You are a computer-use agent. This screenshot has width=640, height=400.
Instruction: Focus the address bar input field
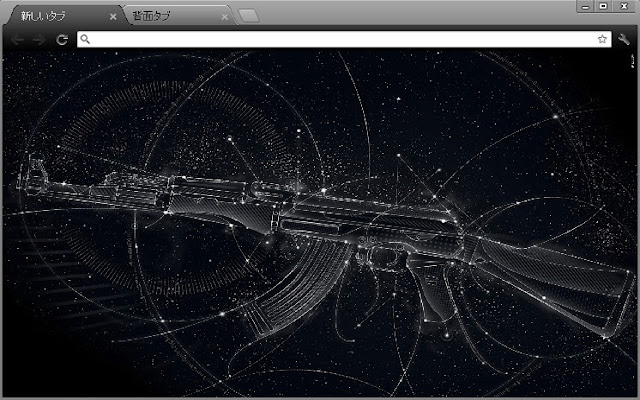pos(344,39)
